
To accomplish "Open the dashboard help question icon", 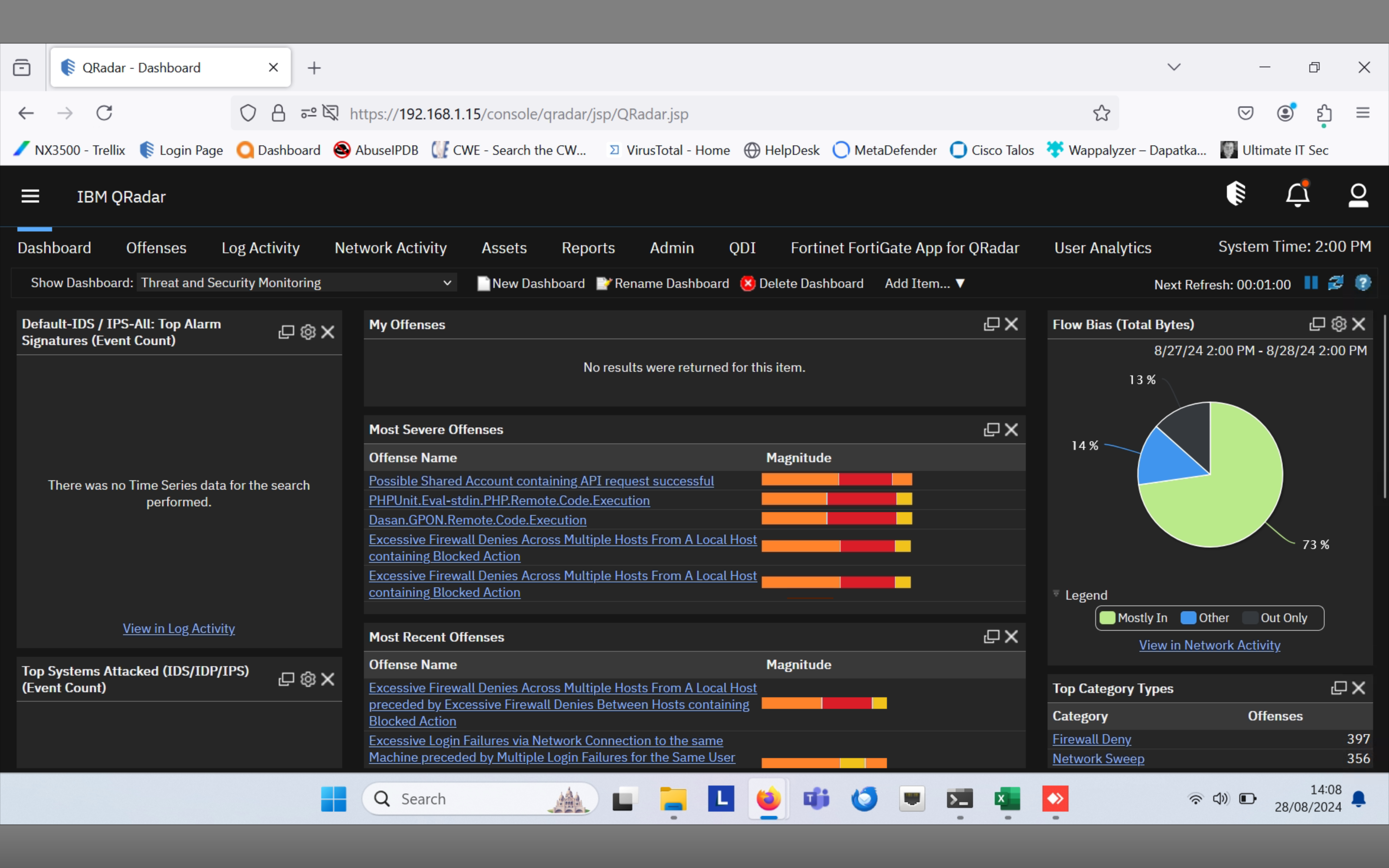I will 1363,283.
